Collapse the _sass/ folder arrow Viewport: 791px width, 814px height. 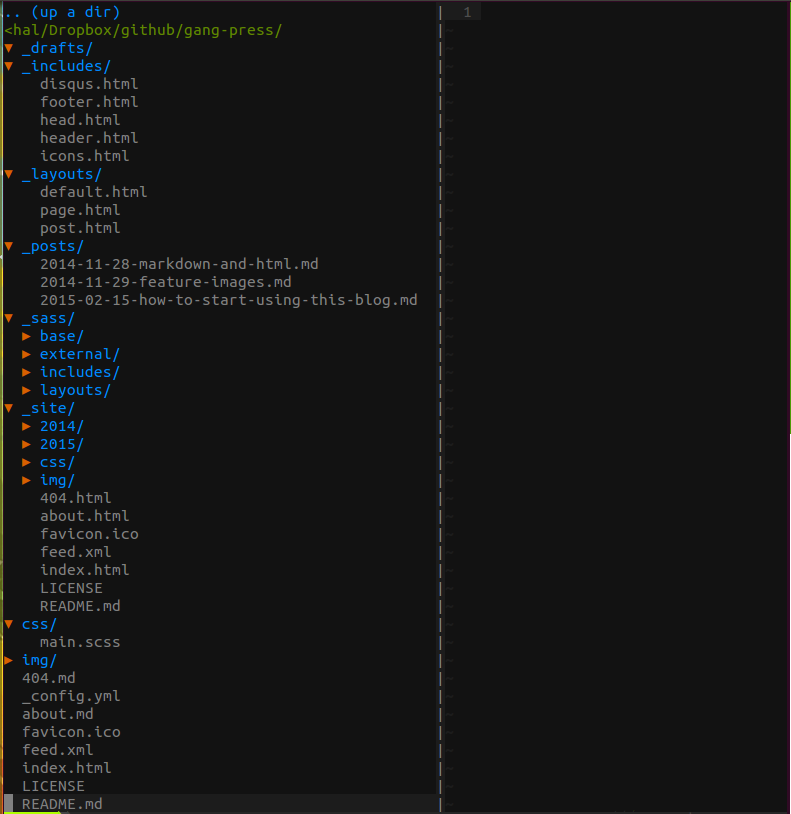9,318
